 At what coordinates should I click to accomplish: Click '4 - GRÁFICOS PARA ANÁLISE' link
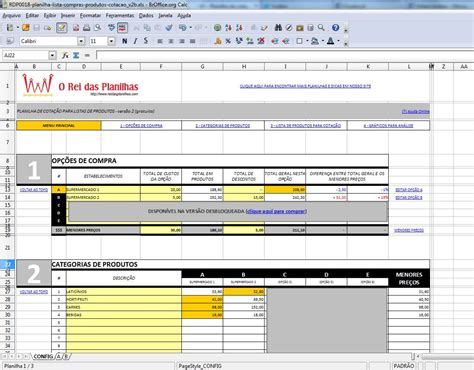388,126
